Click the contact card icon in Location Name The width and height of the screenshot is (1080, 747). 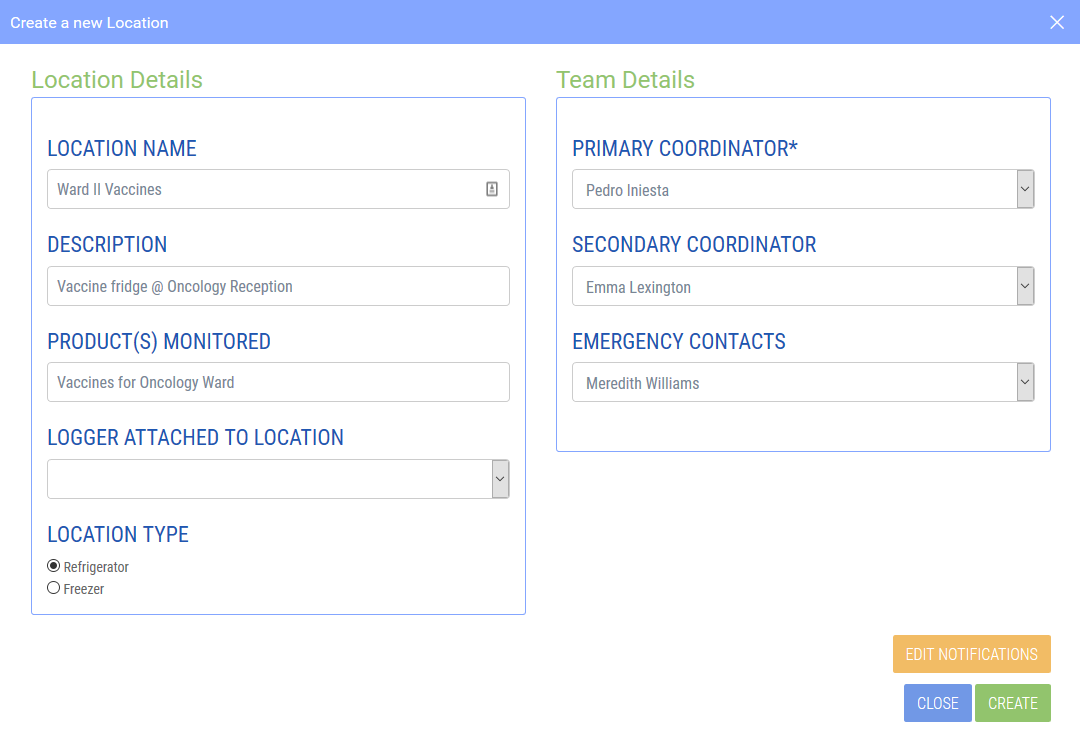click(x=492, y=189)
